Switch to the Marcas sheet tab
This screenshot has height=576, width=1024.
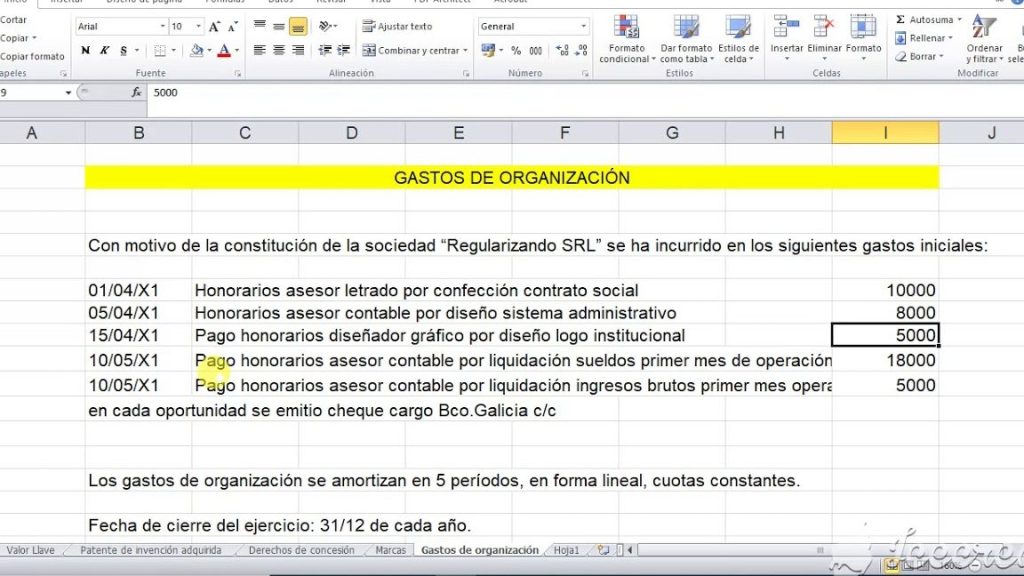pos(391,550)
